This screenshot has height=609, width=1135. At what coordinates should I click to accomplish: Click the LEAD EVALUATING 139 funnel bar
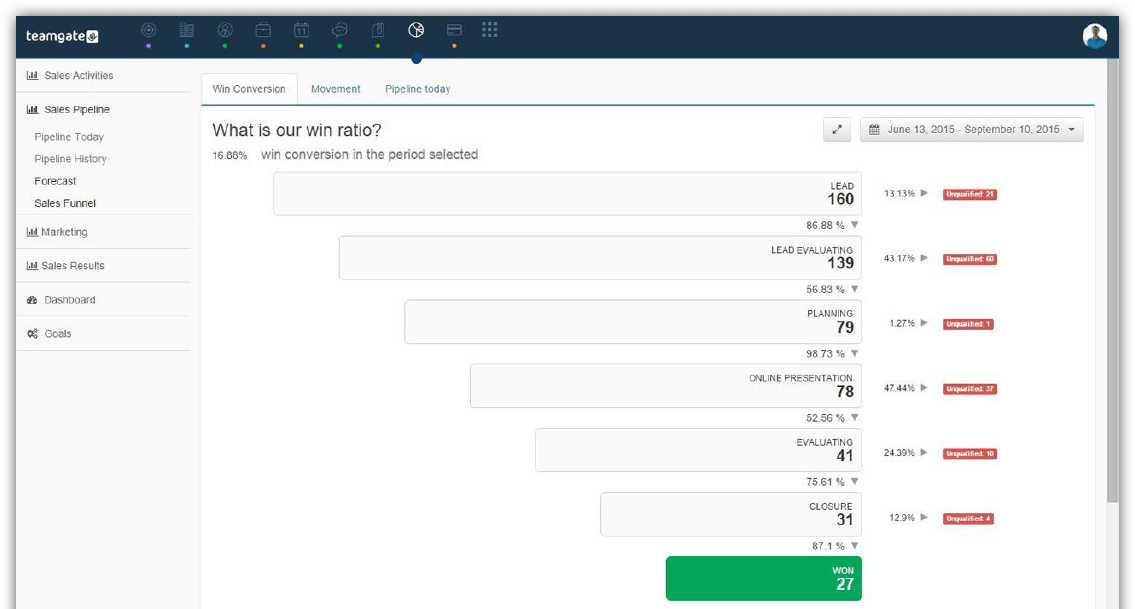tap(600, 258)
